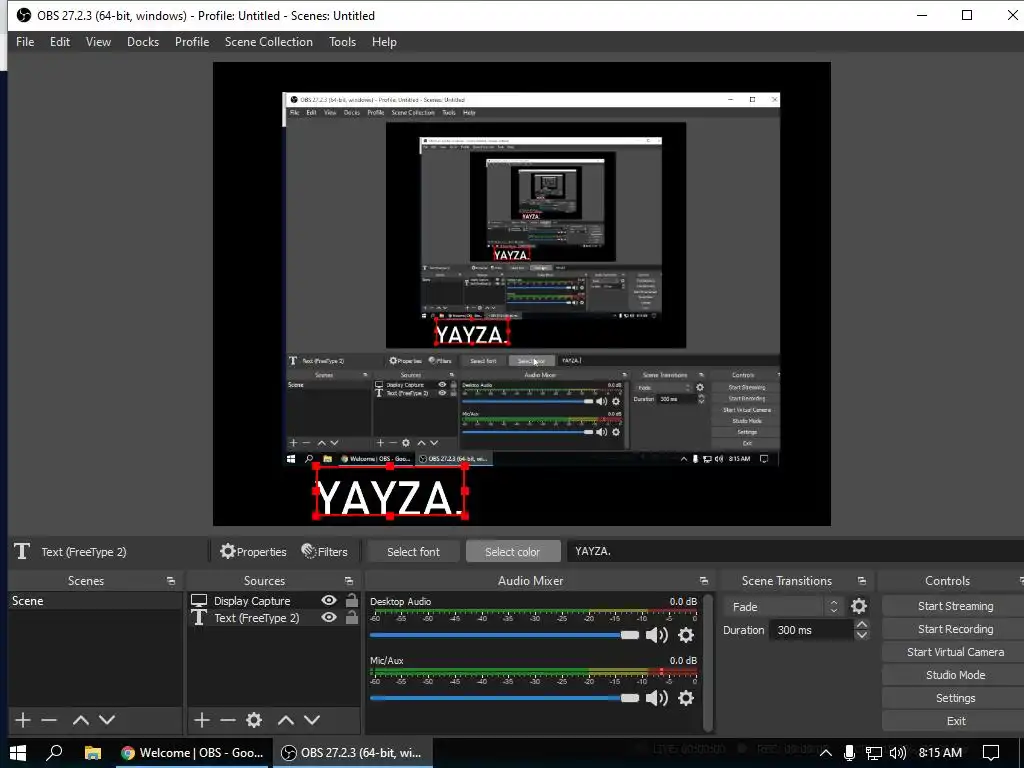Viewport: 1024px width, 768px height.
Task: Open Settings from Controls panel
Action: pos(955,697)
